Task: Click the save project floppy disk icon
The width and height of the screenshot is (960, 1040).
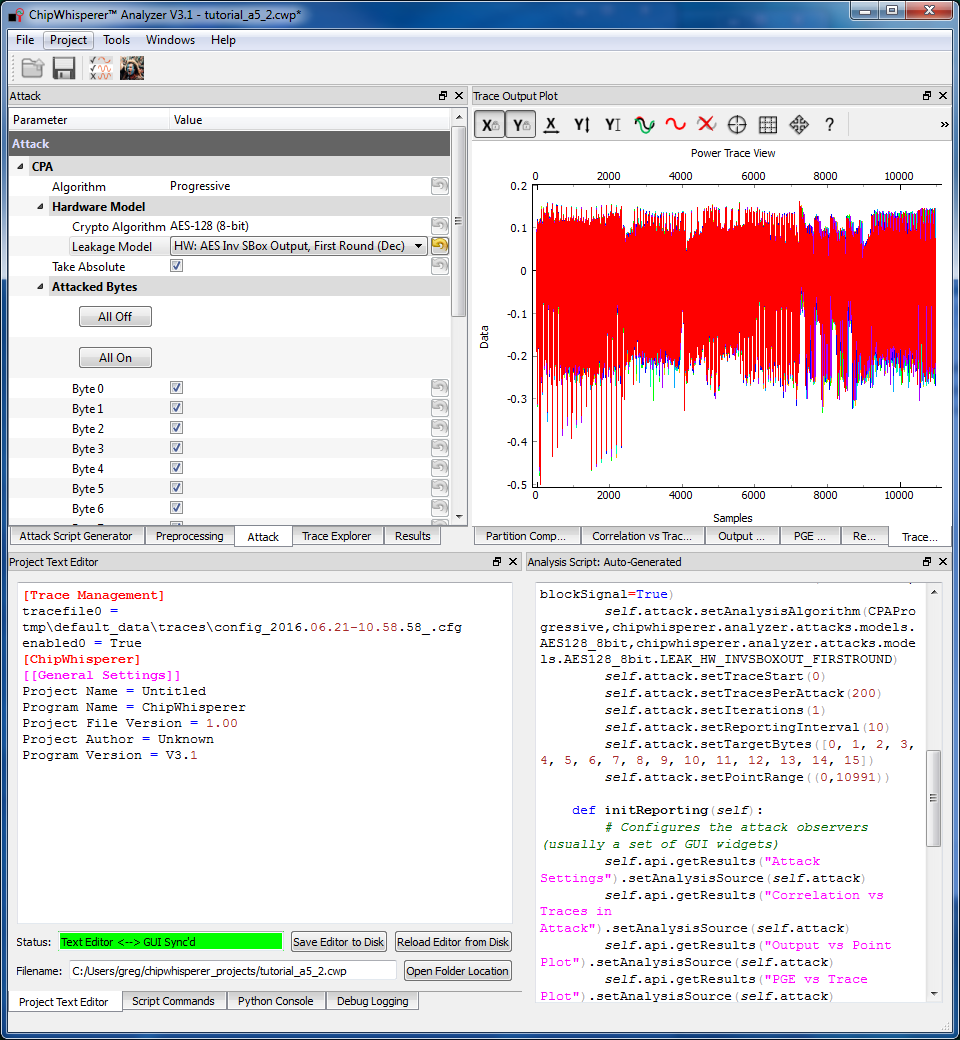Action: [64, 68]
